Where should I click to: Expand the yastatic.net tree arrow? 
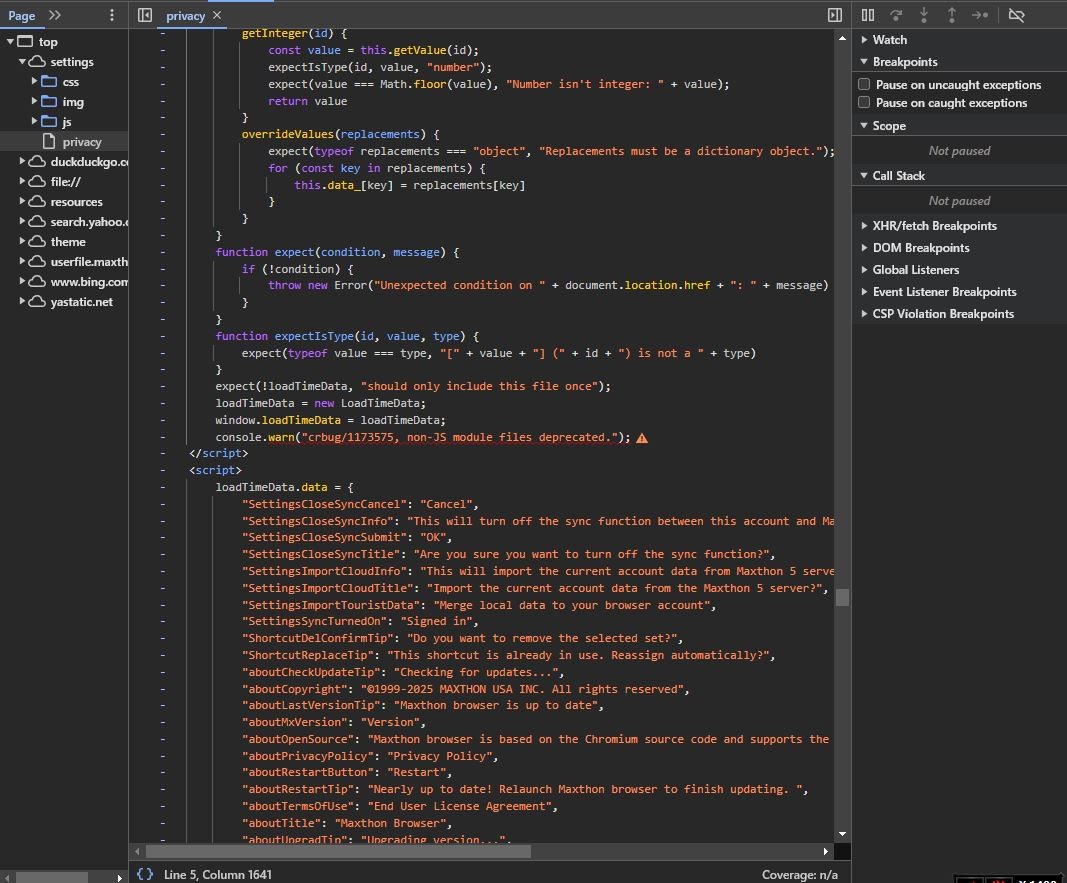point(22,301)
